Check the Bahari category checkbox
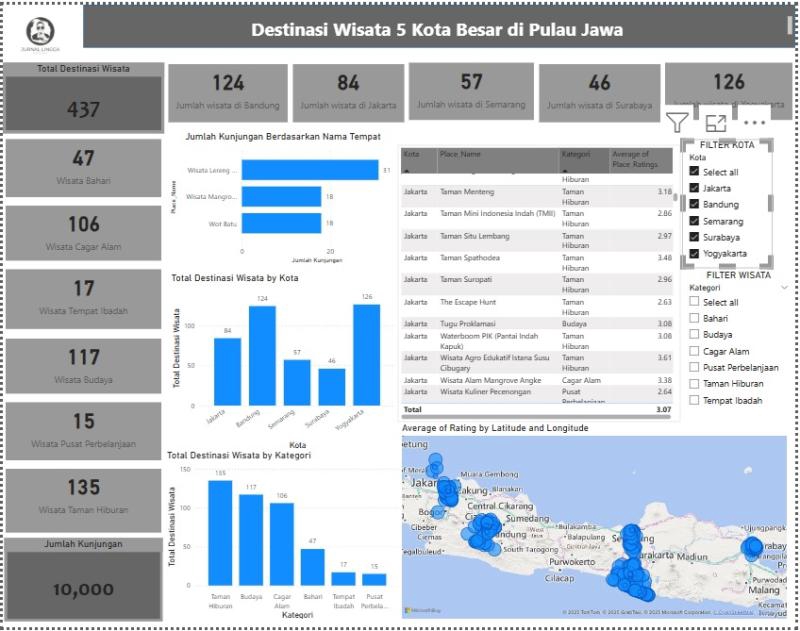This screenshot has width=800, height=631. point(694,318)
